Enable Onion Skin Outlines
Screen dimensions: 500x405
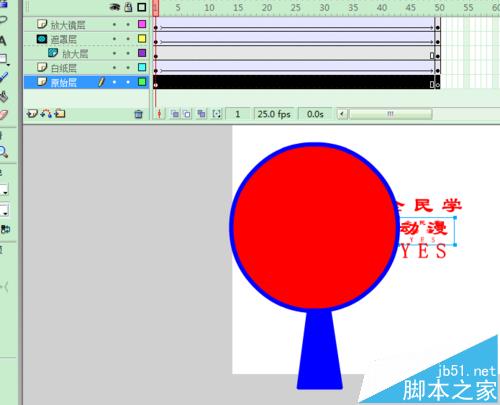[x=187, y=114]
